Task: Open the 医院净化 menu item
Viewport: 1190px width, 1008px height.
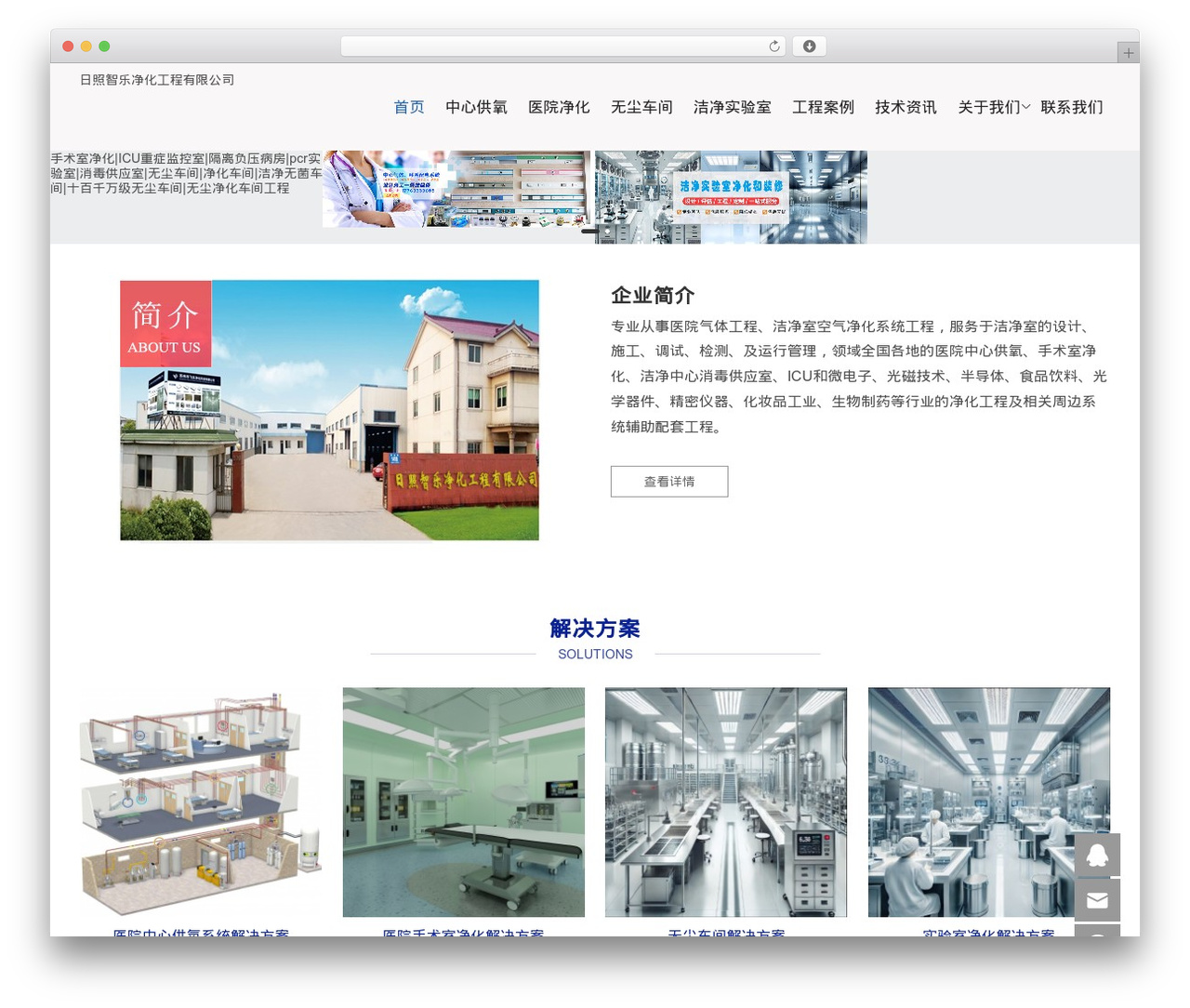Action: click(x=559, y=107)
